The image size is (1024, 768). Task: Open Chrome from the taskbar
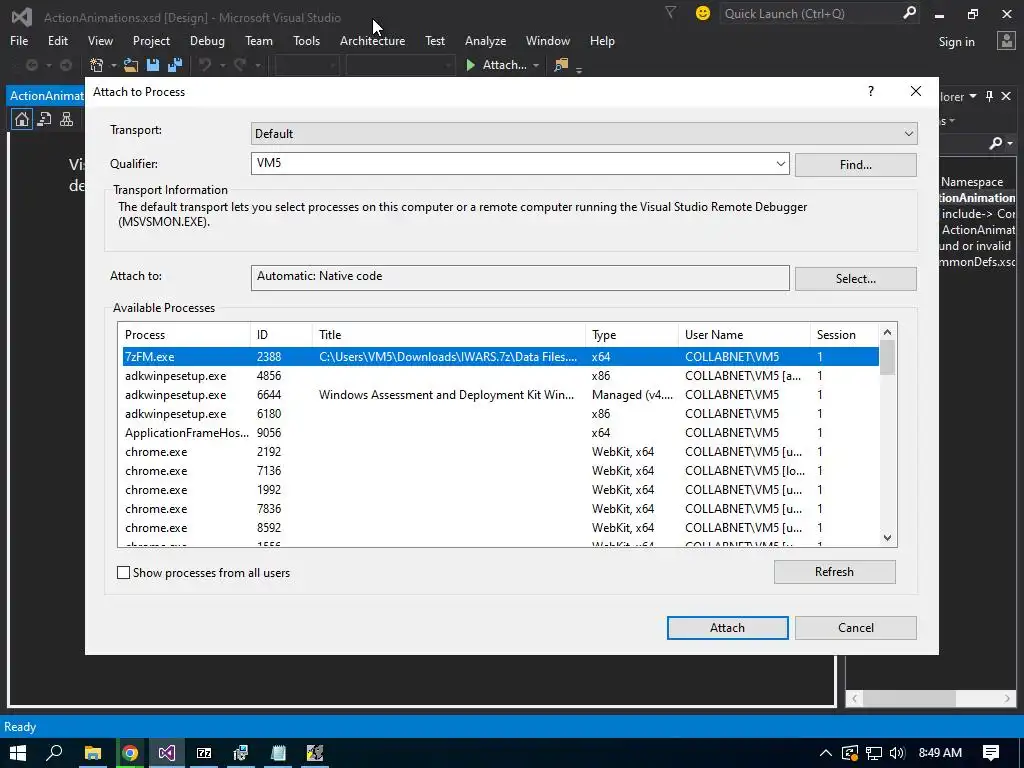click(130, 753)
